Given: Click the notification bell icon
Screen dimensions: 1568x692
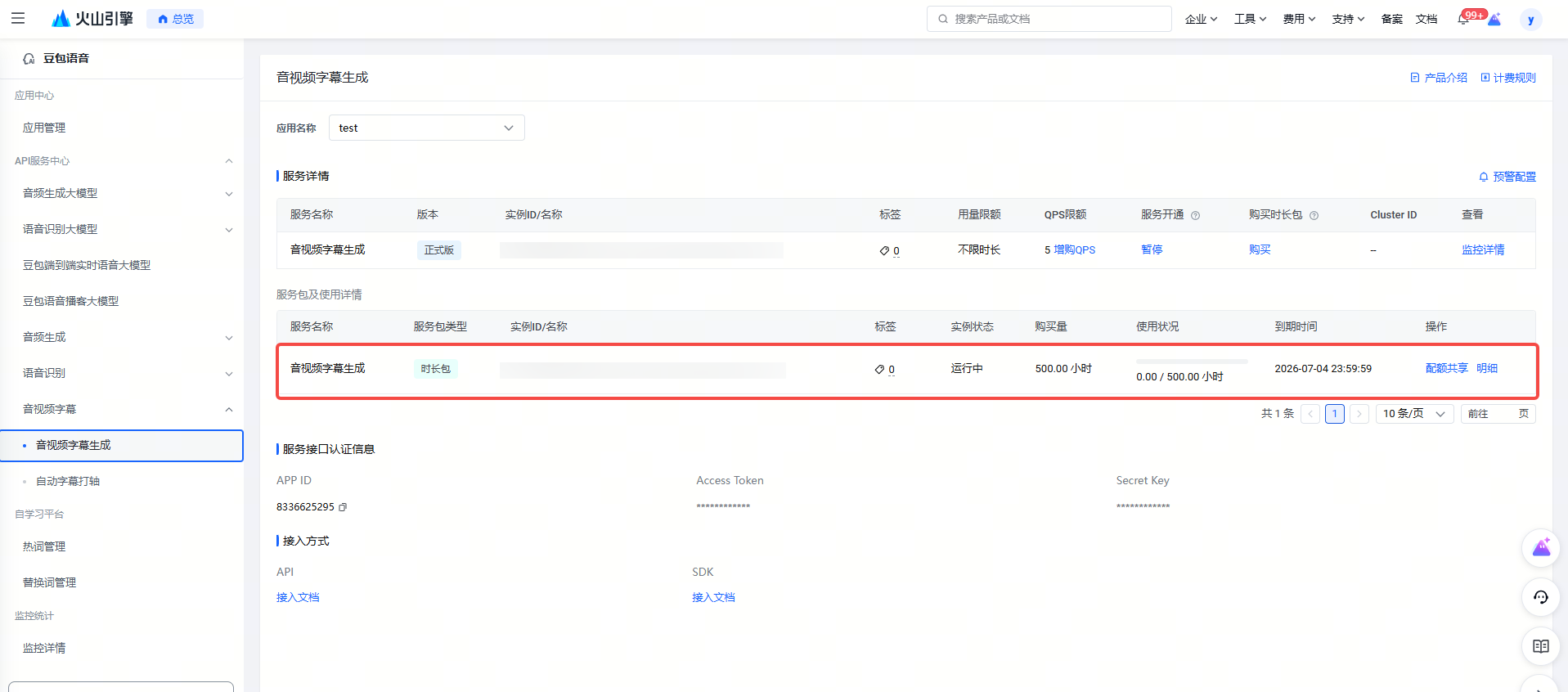Looking at the screenshot, I should point(1463,19).
